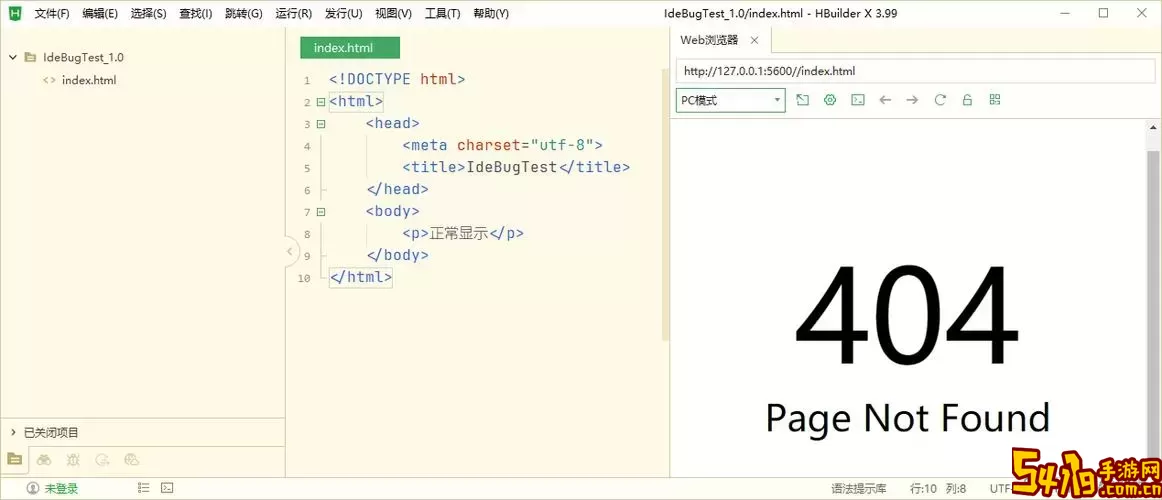
Task: Click the IdeBugTest title text line
Action: pos(517,167)
